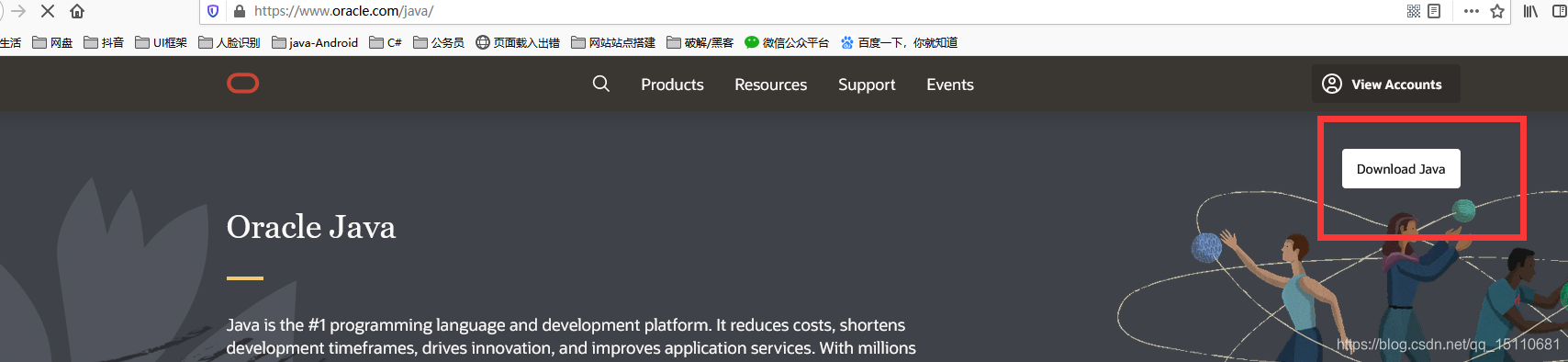The height and width of the screenshot is (362, 1568).
Task: Open the 微信公众平台 bookmark
Action: 787,42
